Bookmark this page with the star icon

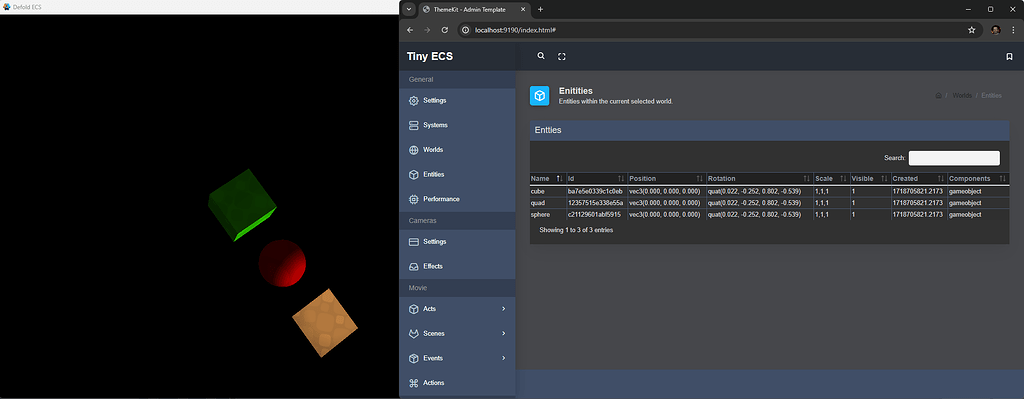pos(972,30)
